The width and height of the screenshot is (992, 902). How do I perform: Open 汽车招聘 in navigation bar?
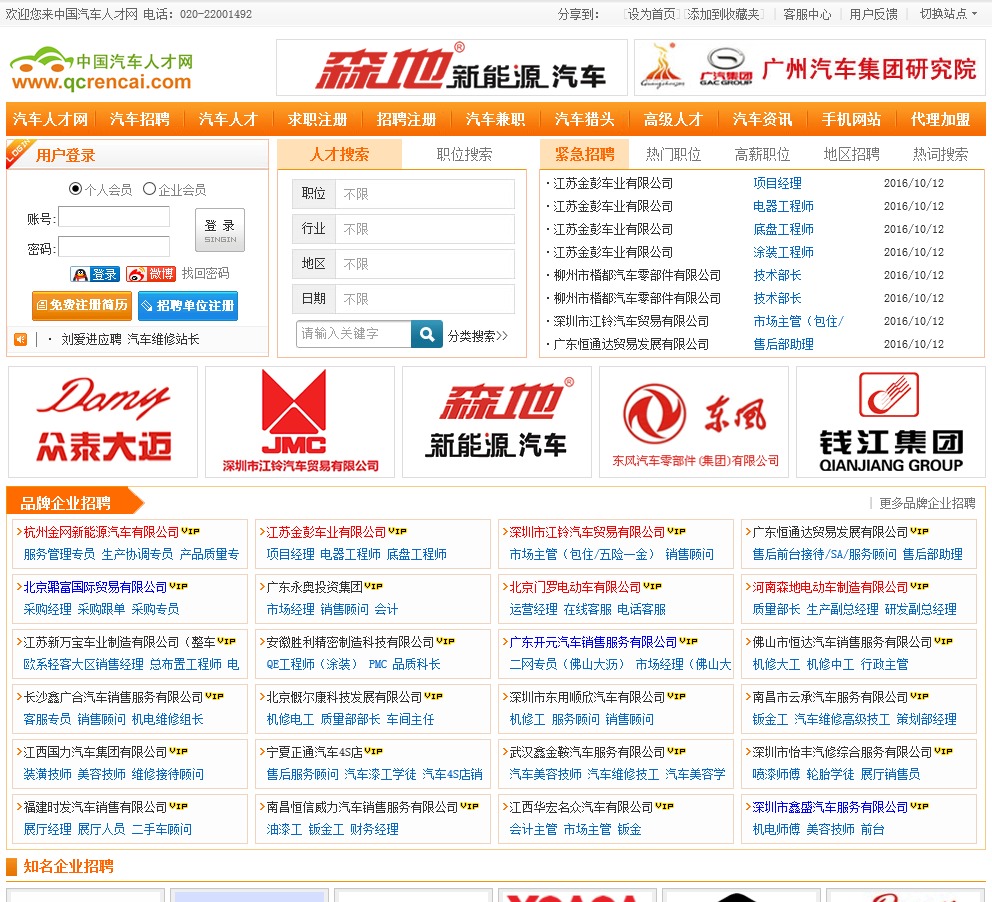[140, 119]
